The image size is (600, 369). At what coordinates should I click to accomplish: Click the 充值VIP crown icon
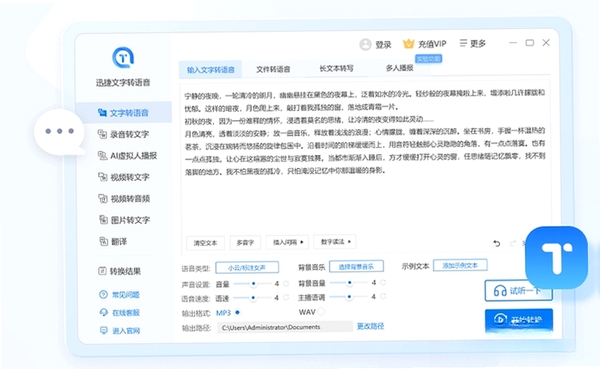point(409,44)
